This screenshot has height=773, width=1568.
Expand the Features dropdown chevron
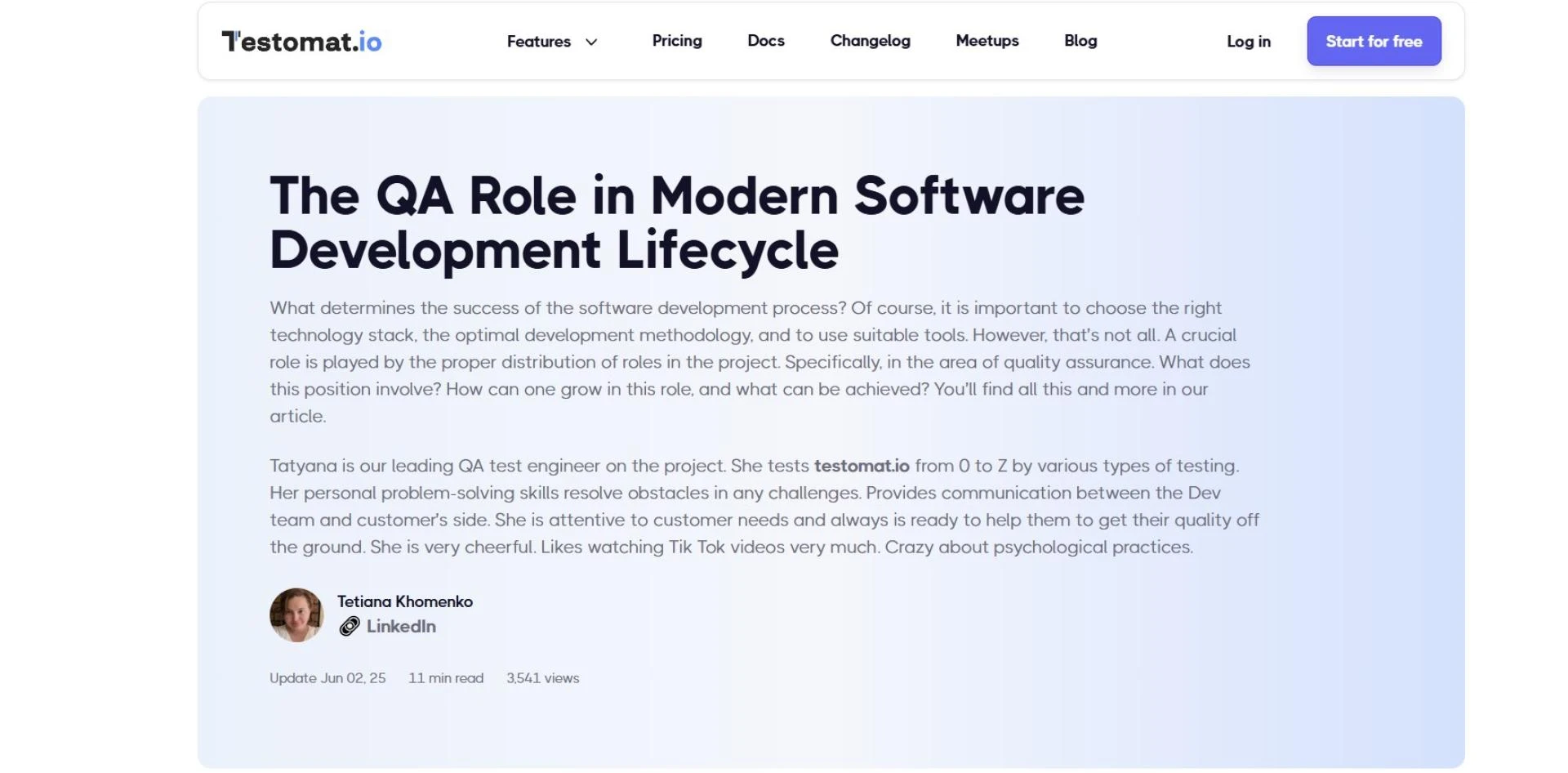click(x=591, y=42)
